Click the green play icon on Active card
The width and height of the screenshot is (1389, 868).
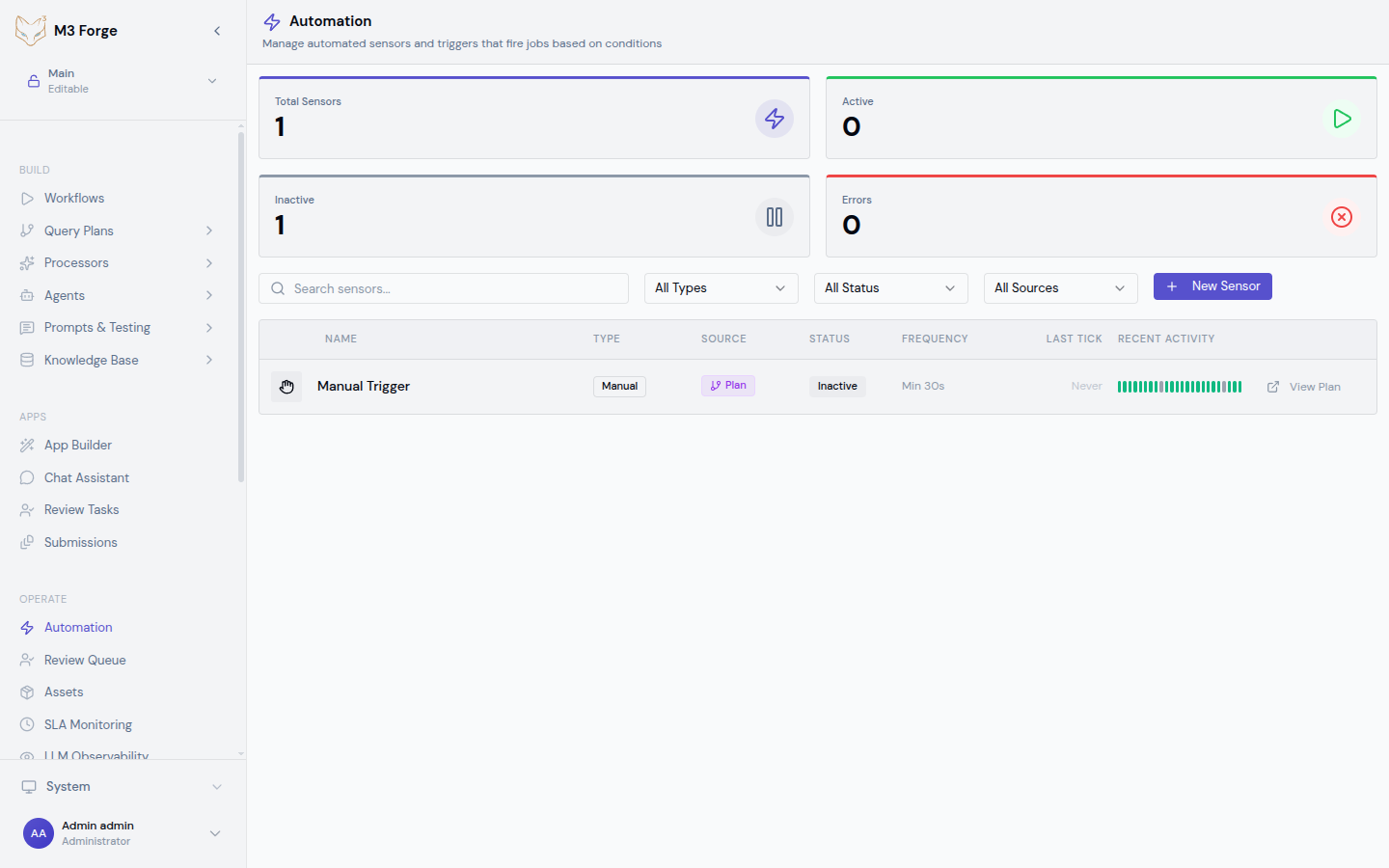tap(1342, 118)
